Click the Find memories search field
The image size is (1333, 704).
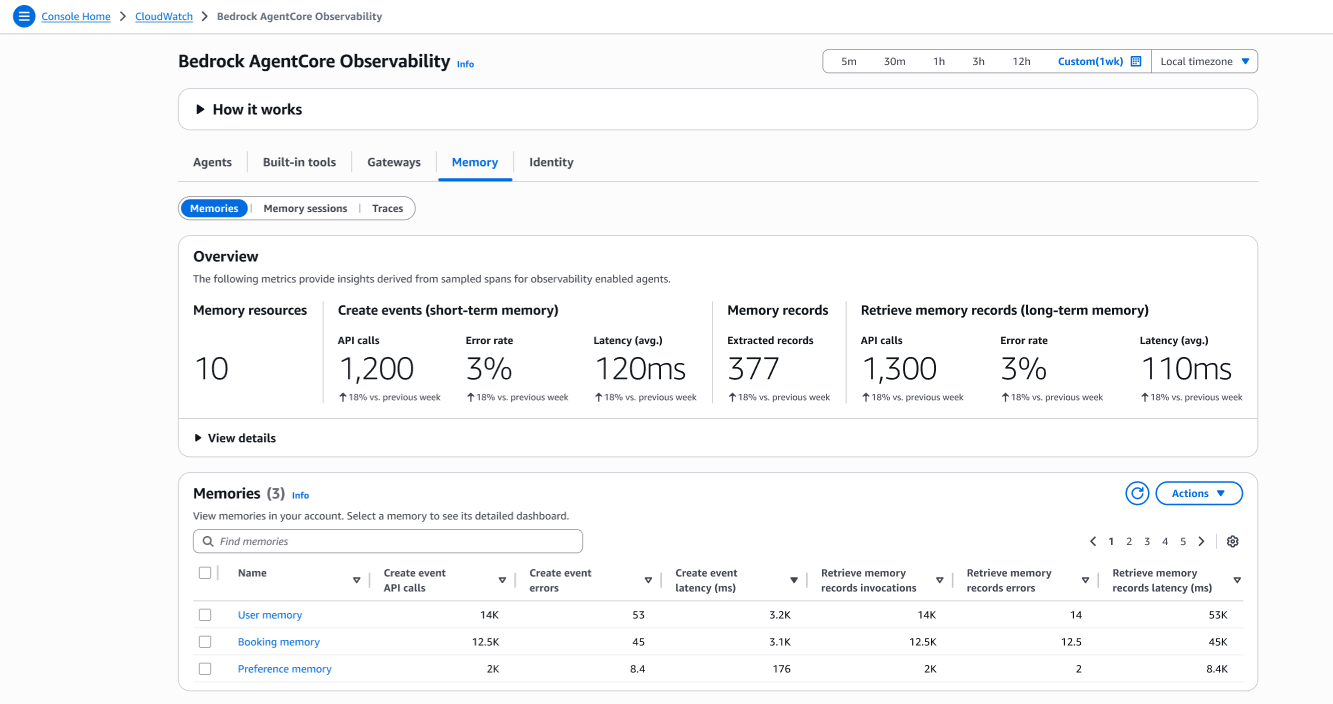coord(388,541)
